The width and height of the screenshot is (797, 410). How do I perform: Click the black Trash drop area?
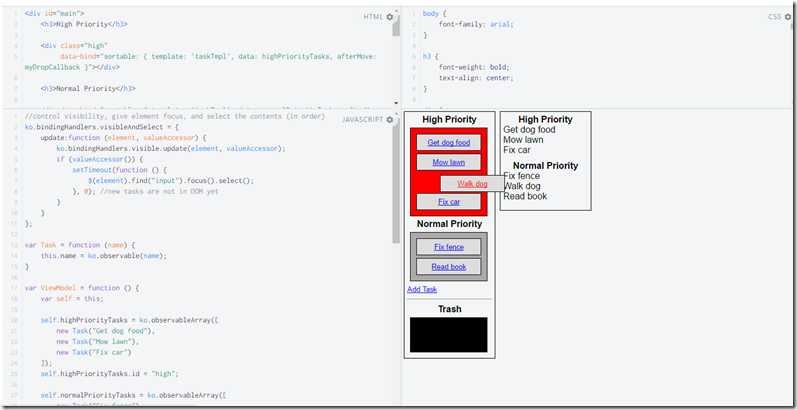point(449,335)
